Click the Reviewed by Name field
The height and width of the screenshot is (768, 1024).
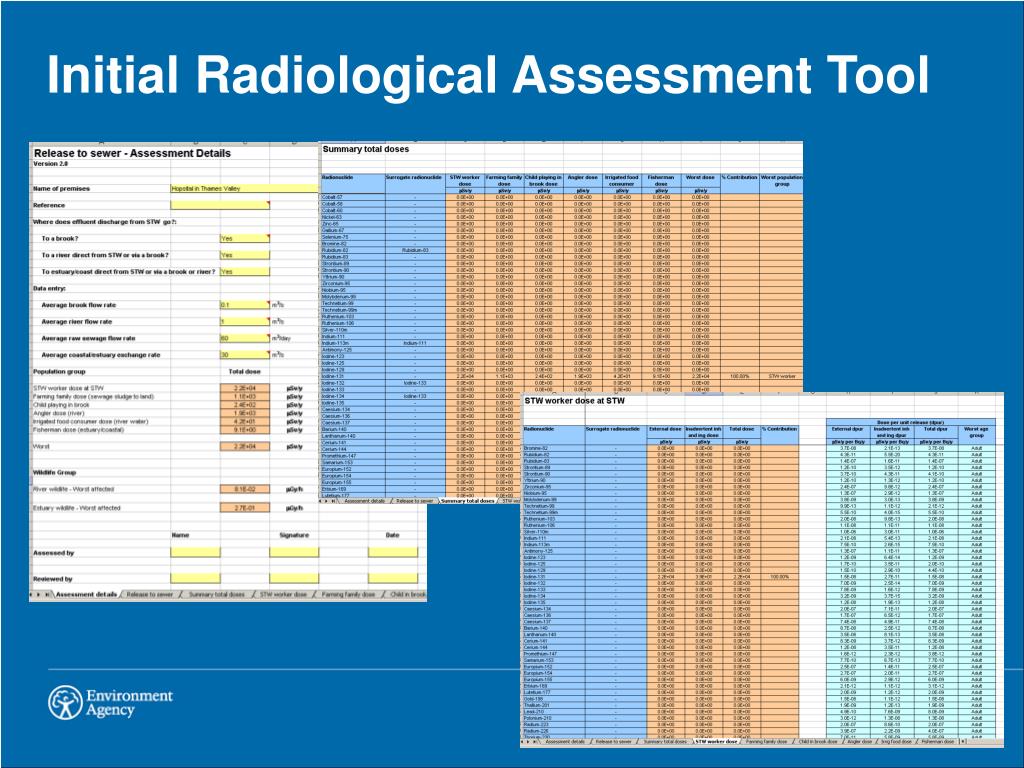[x=195, y=578]
